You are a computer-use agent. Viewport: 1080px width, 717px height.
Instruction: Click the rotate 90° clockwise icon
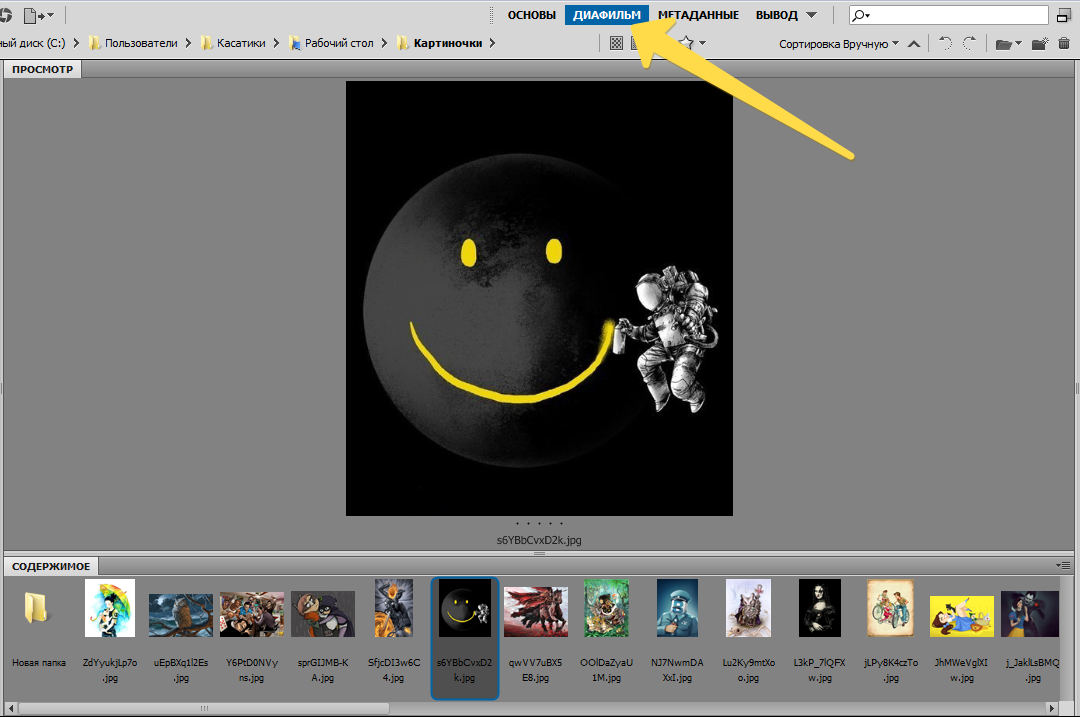(969, 43)
